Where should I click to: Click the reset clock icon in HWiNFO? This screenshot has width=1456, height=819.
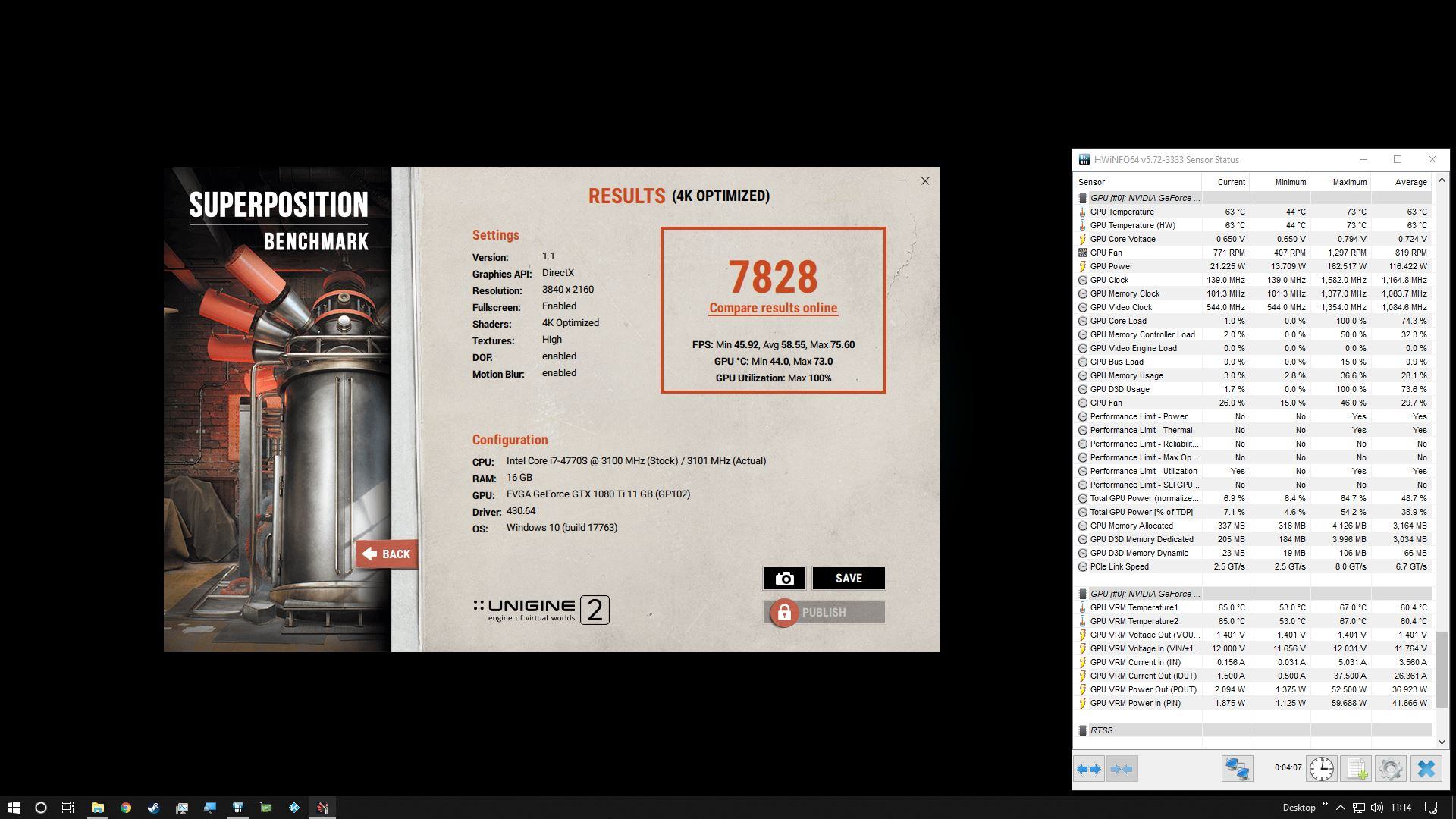point(1321,769)
